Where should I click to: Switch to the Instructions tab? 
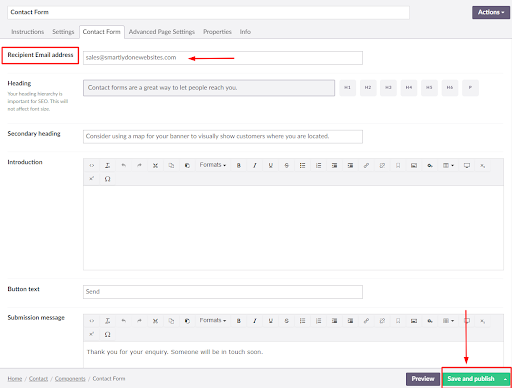tap(28, 32)
